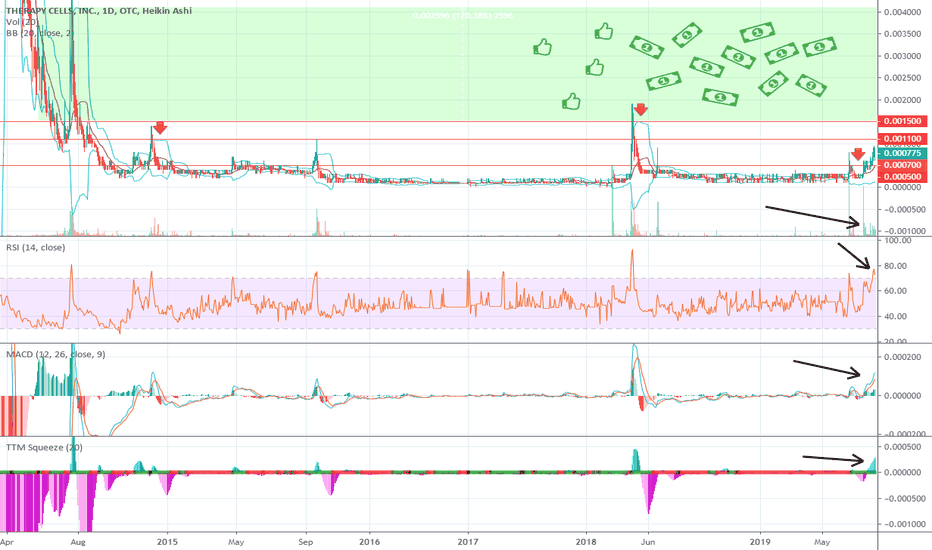Image resolution: width=932 pixels, height=550 pixels.
Task: Open the Vol (20) indicator label
Action: click(x=22, y=22)
